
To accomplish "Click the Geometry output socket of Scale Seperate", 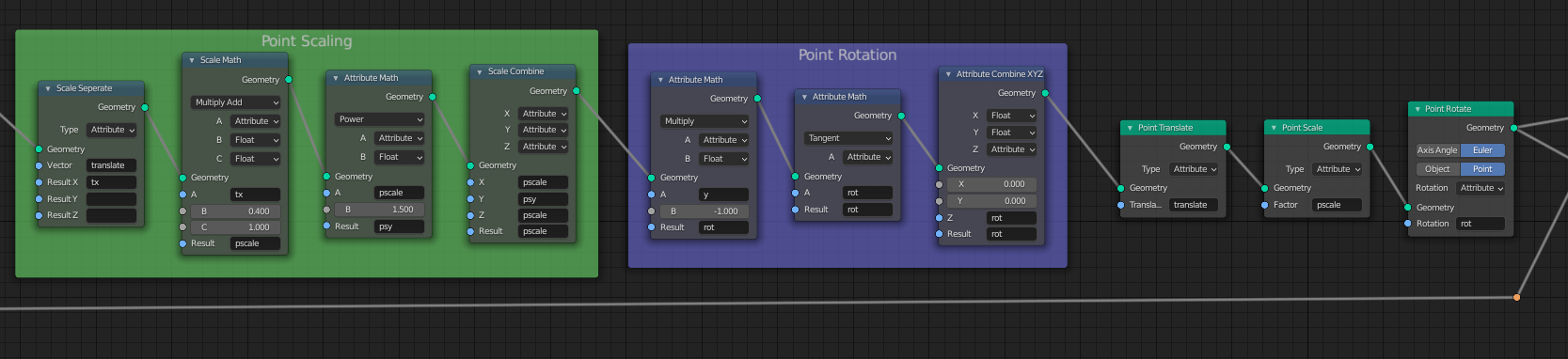I will (145, 107).
